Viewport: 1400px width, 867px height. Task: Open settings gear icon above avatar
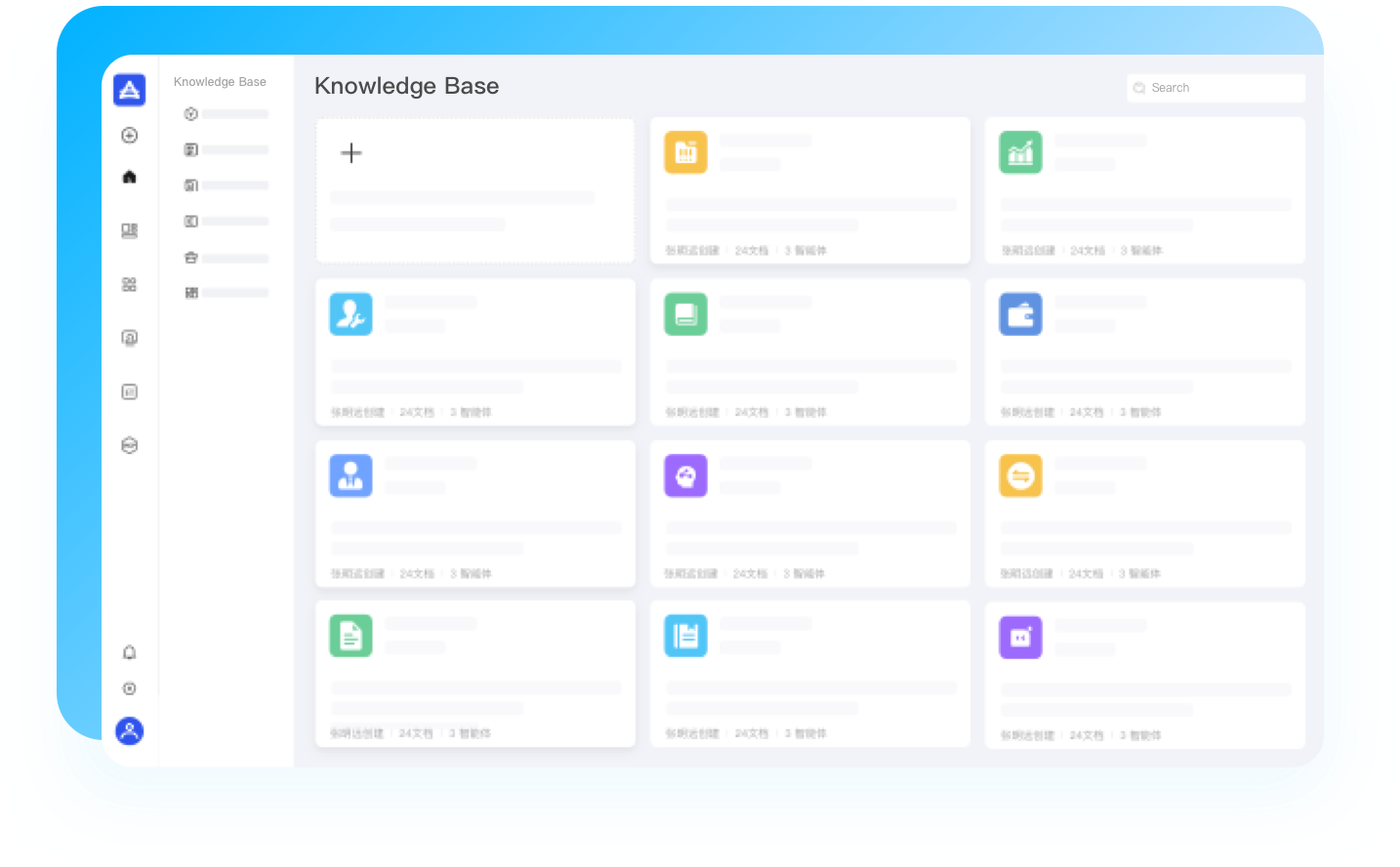(129, 688)
